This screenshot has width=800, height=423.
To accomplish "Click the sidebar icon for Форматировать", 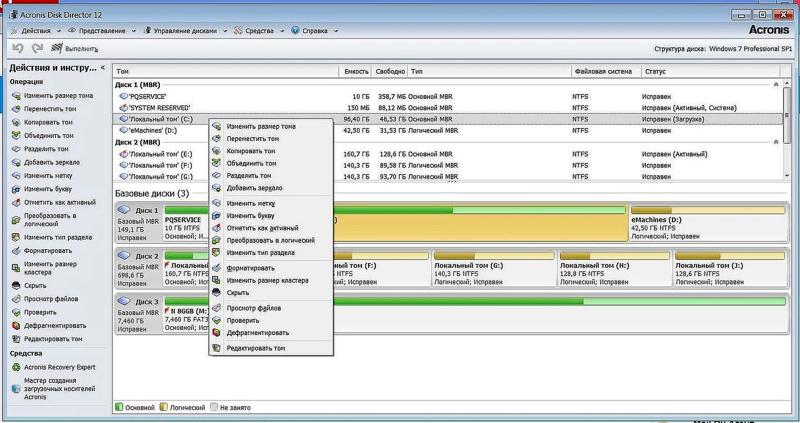I will point(16,251).
